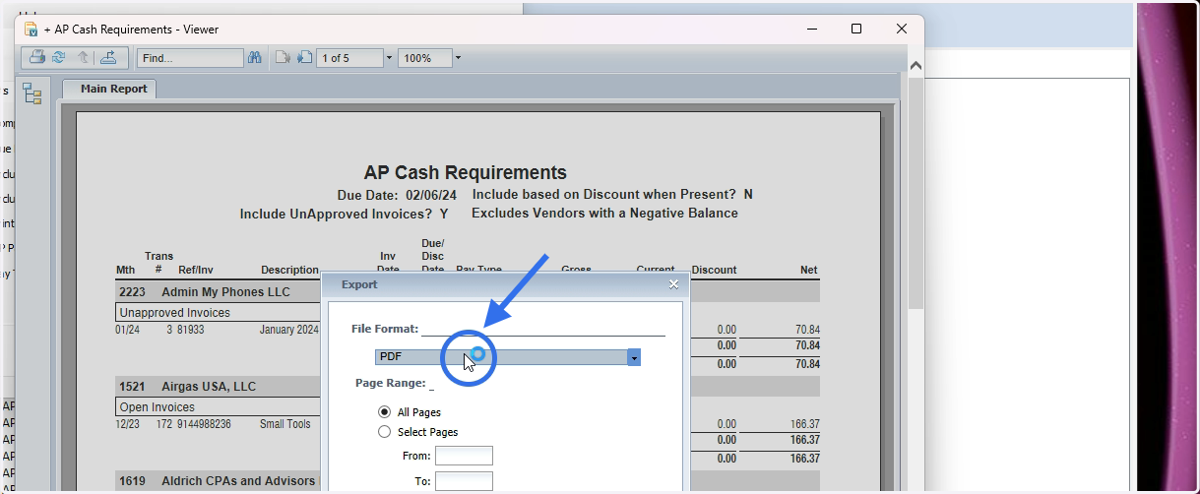Click the Due Date 02/06/24 text

coord(397,194)
